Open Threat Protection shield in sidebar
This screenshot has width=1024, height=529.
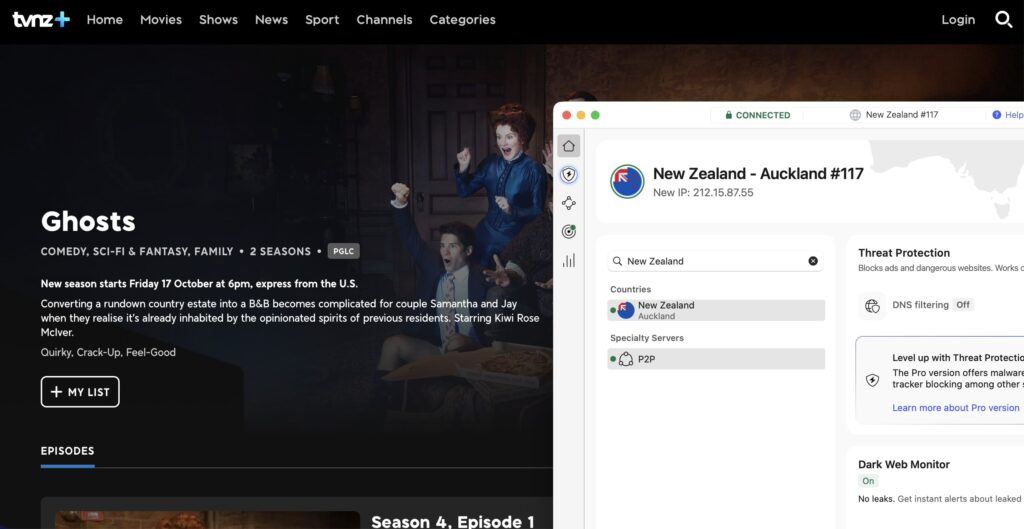(569, 175)
